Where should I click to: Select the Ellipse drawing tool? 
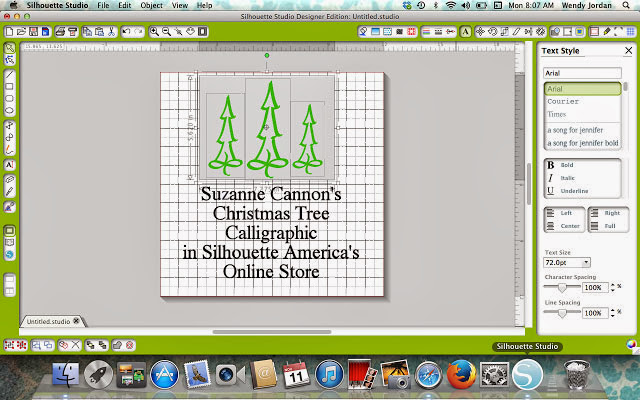pos(10,110)
